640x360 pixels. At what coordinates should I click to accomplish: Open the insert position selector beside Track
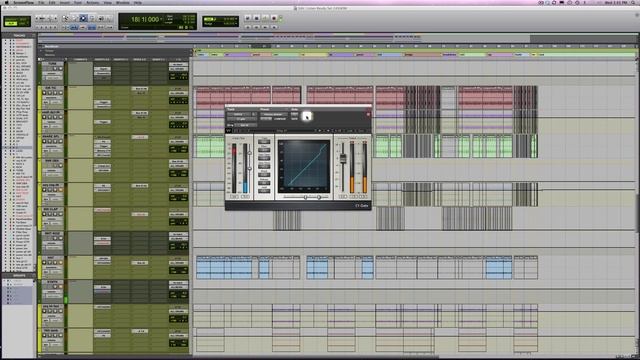[x=254, y=114]
